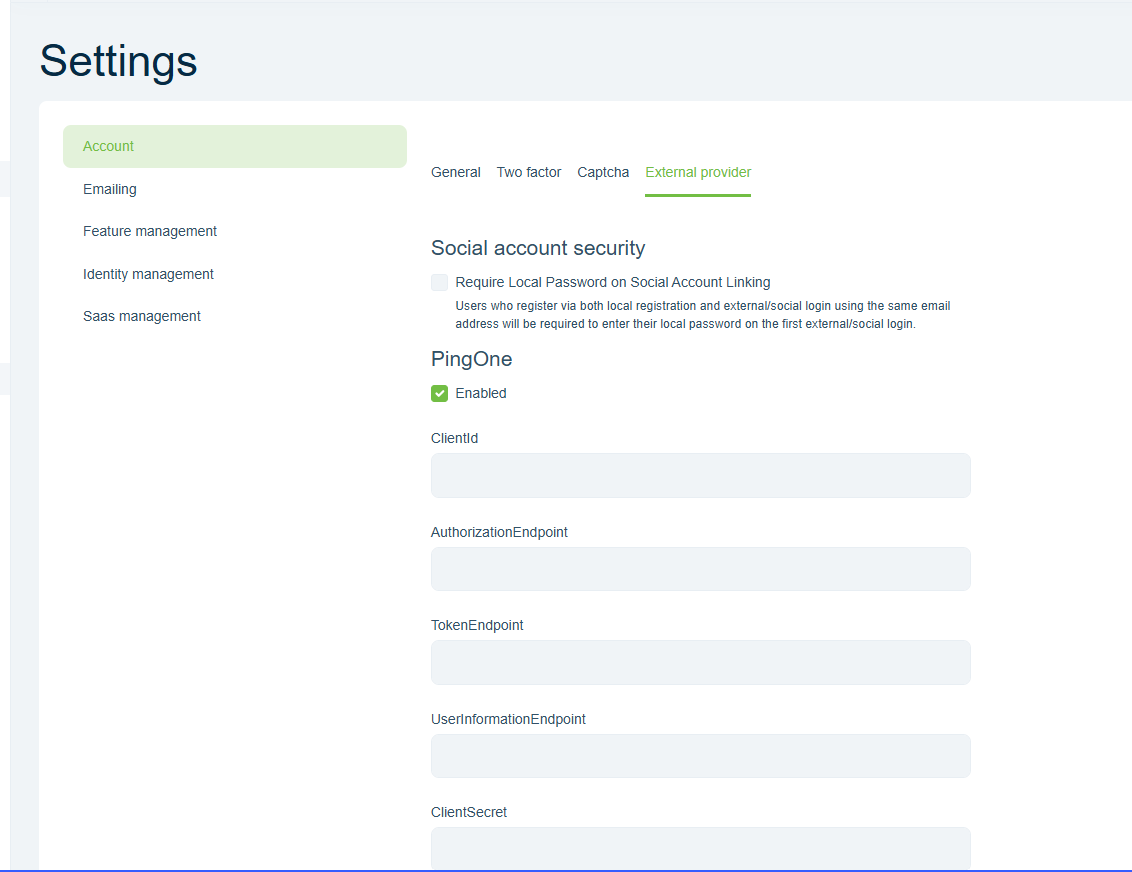Open Saas management settings
Image resolution: width=1132 pixels, height=872 pixels.
pyautogui.click(x=142, y=316)
